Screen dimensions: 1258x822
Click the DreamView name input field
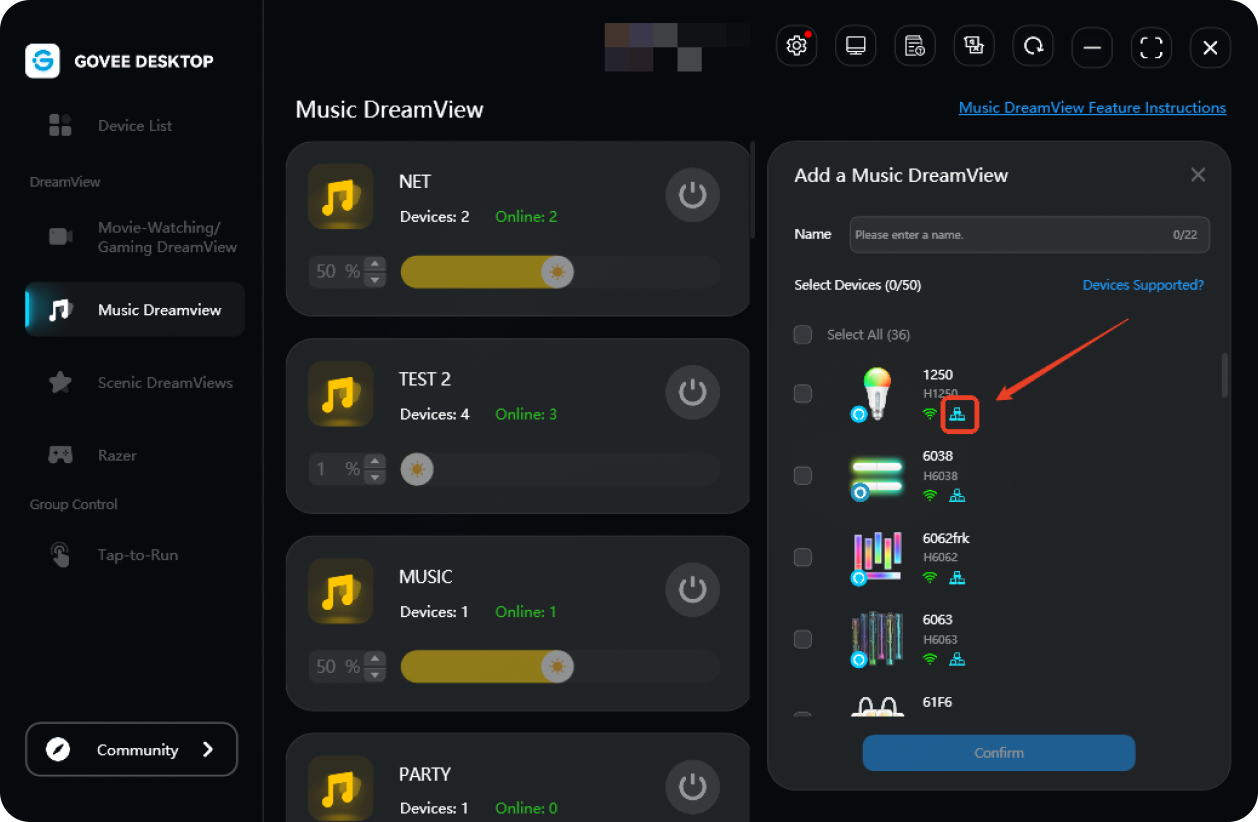coord(1010,235)
